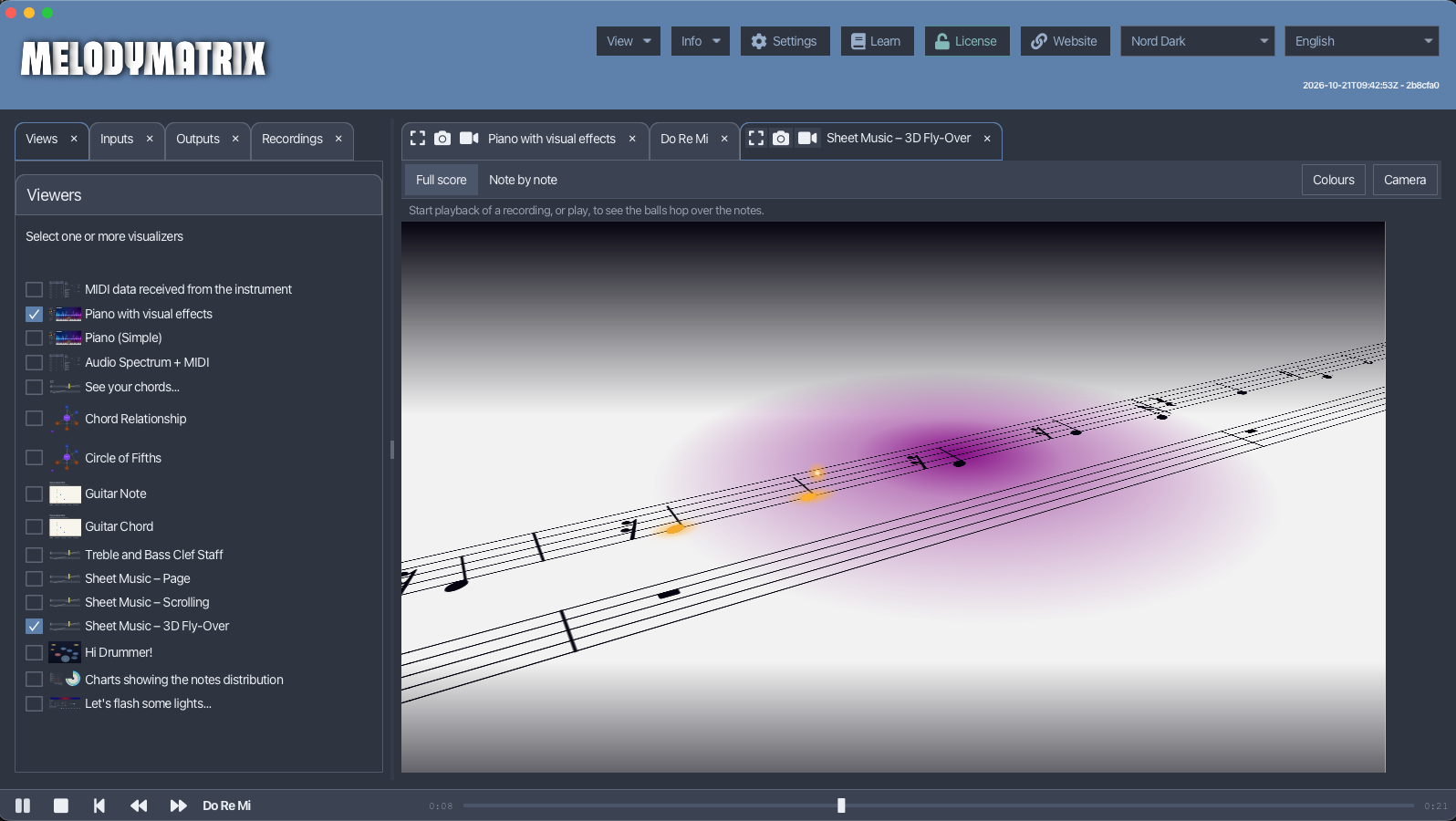Tick the Guitar Chord checkbox
The image size is (1456, 821).
point(34,526)
